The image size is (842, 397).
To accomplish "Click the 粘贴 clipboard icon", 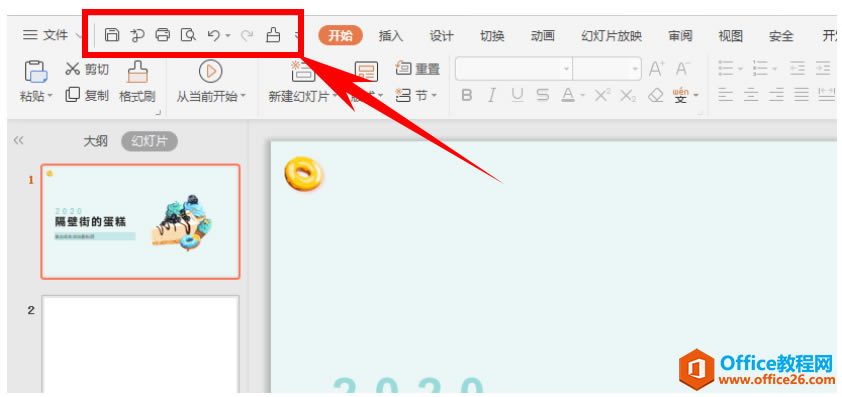I will pyautogui.click(x=35, y=71).
